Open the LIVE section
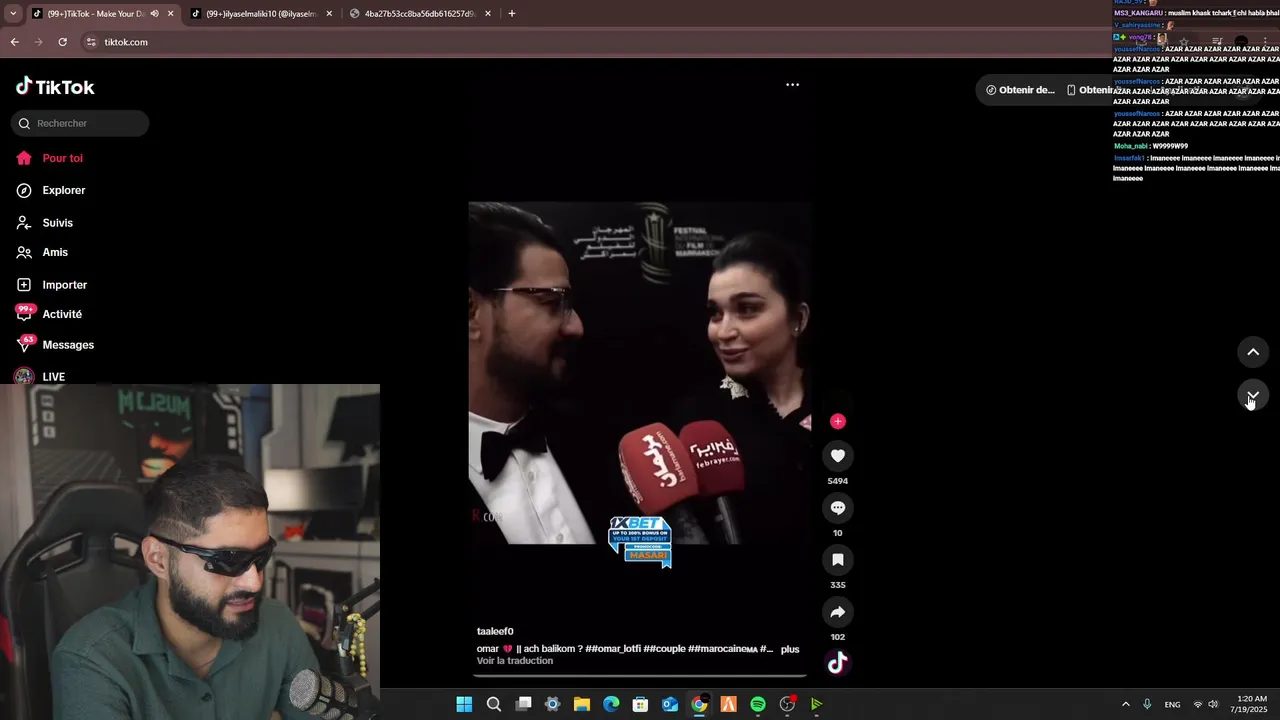 [53, 377]
